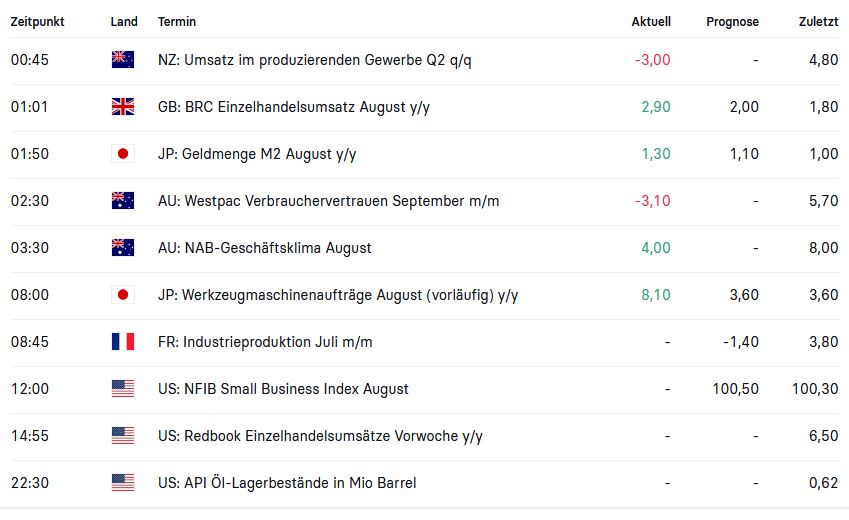Open NZ Umsatz im produzierenden Gewerbe event
This screenshot has width=849, height=520.
click(314, 60)
